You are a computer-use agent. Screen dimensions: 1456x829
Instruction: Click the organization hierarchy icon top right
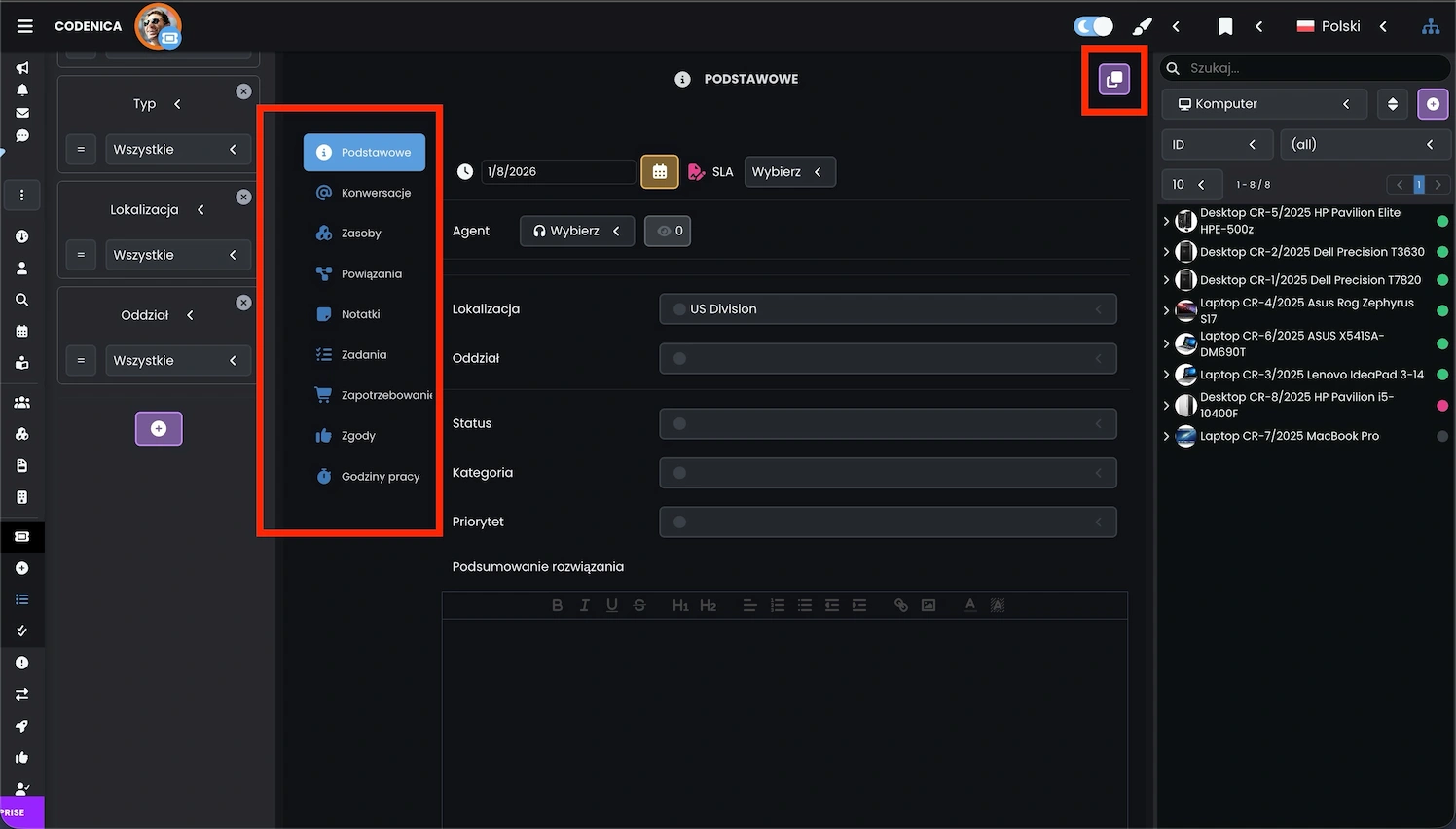click(x=1430, y=26)
